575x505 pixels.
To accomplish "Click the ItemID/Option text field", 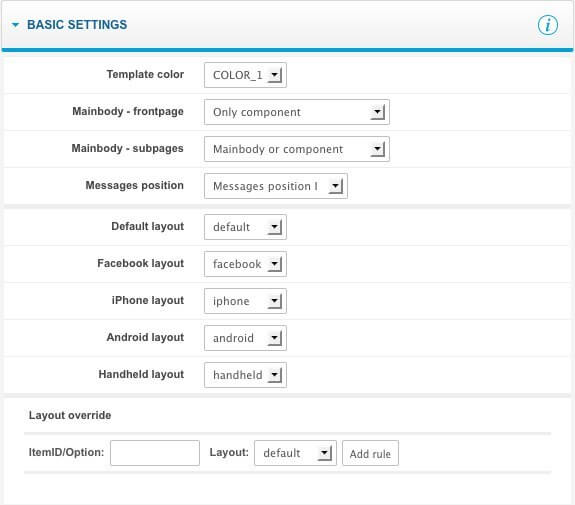I will click(155, 453).
